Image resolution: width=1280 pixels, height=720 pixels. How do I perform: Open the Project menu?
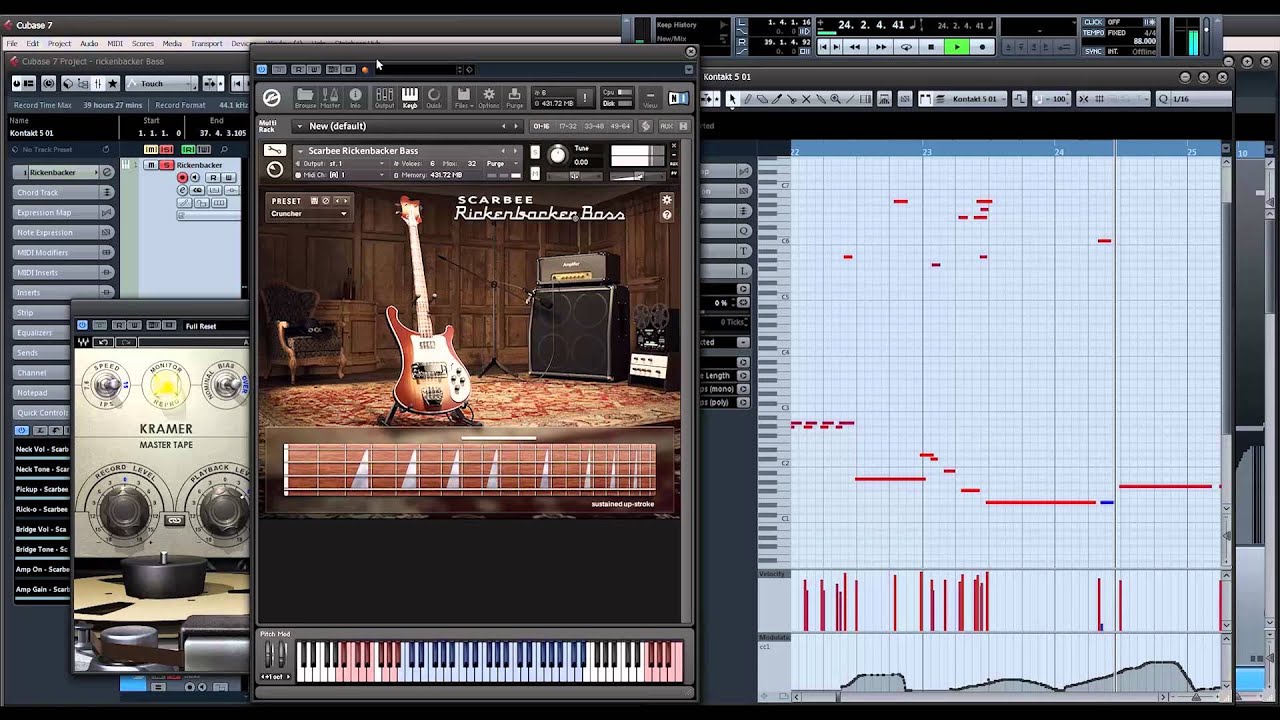(x=60, y=44)
